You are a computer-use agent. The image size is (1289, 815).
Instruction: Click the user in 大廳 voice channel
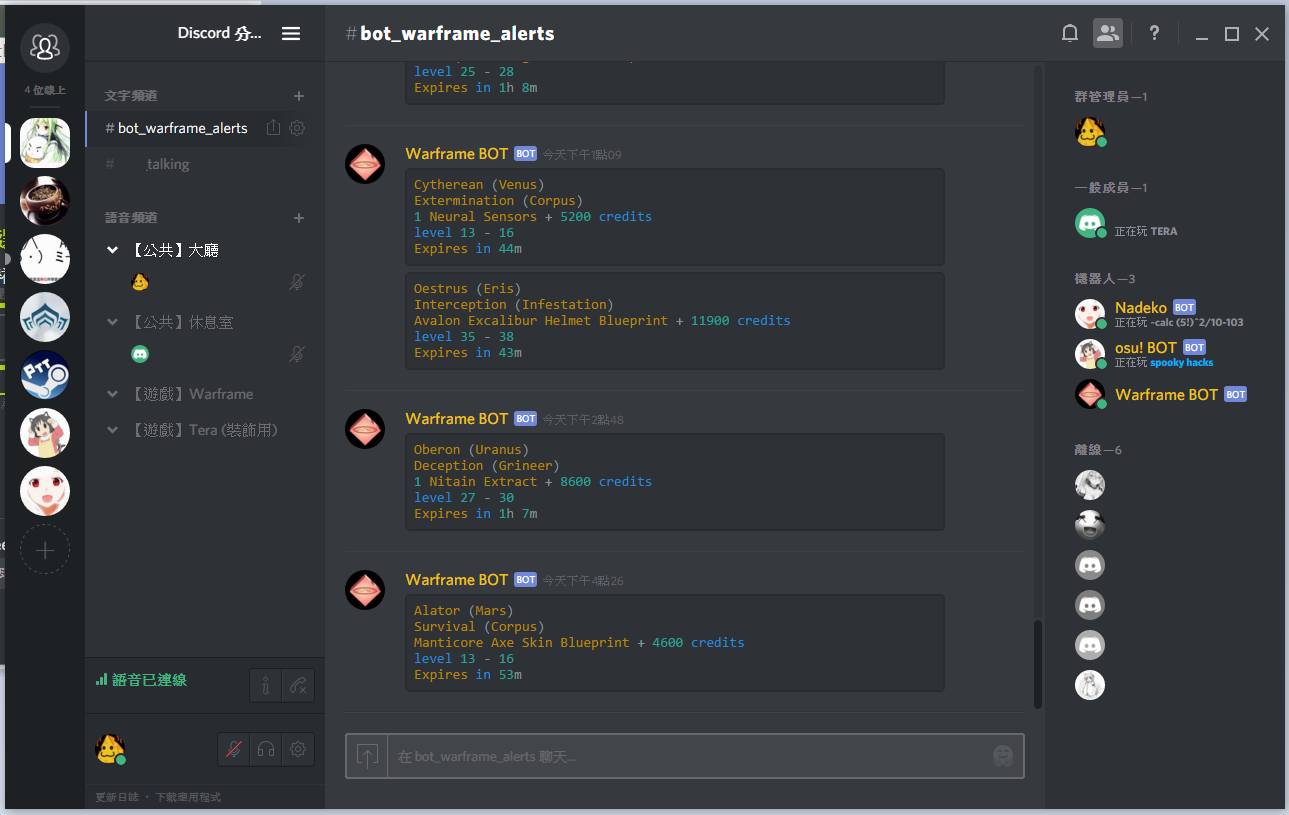[x=140, y=283]
